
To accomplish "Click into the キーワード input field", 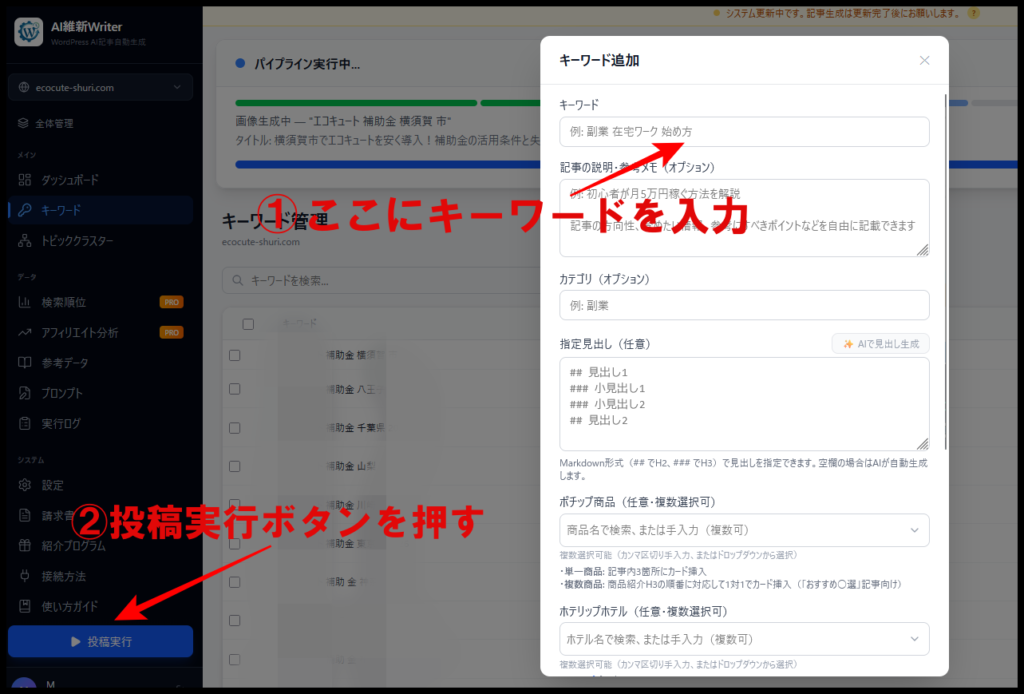I will pos(744,132).
